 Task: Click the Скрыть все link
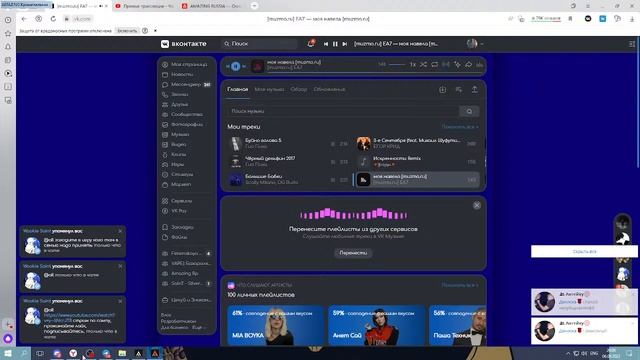tap(584, 251)
